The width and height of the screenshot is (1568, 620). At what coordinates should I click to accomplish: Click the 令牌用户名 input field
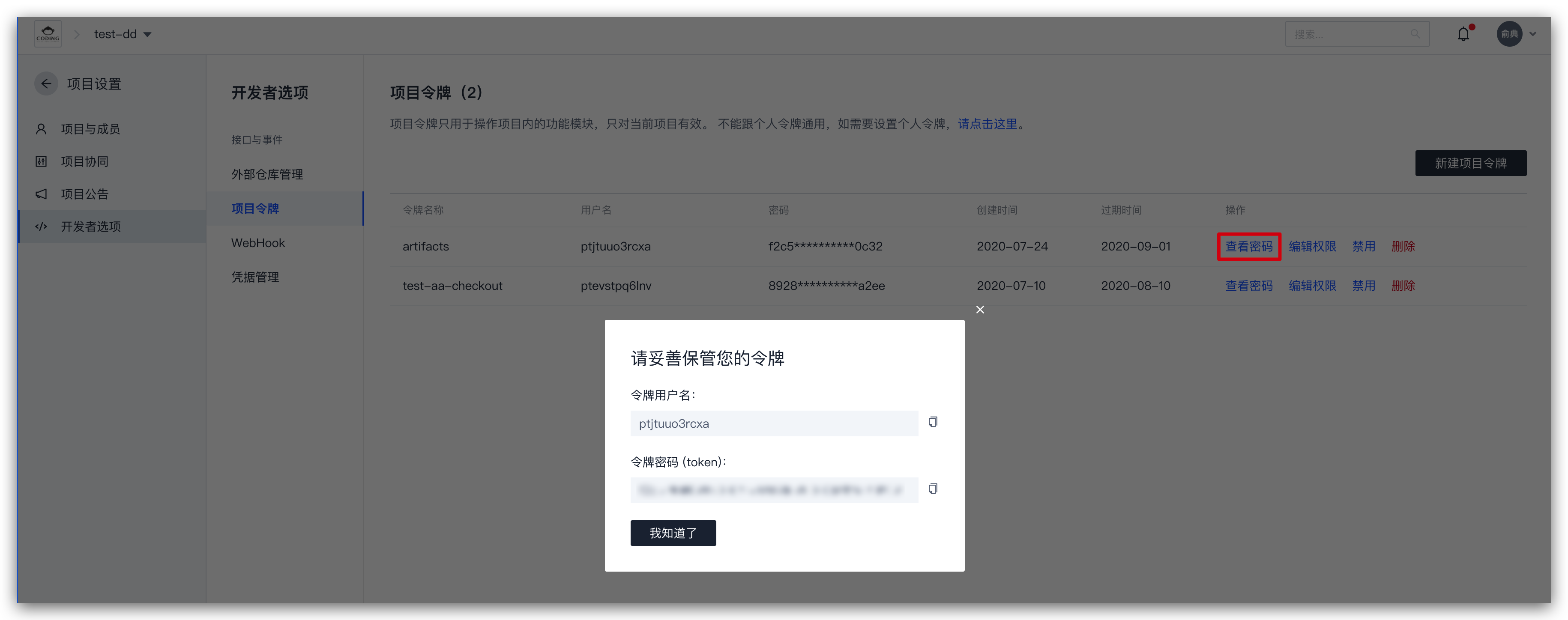pos(774,423)
